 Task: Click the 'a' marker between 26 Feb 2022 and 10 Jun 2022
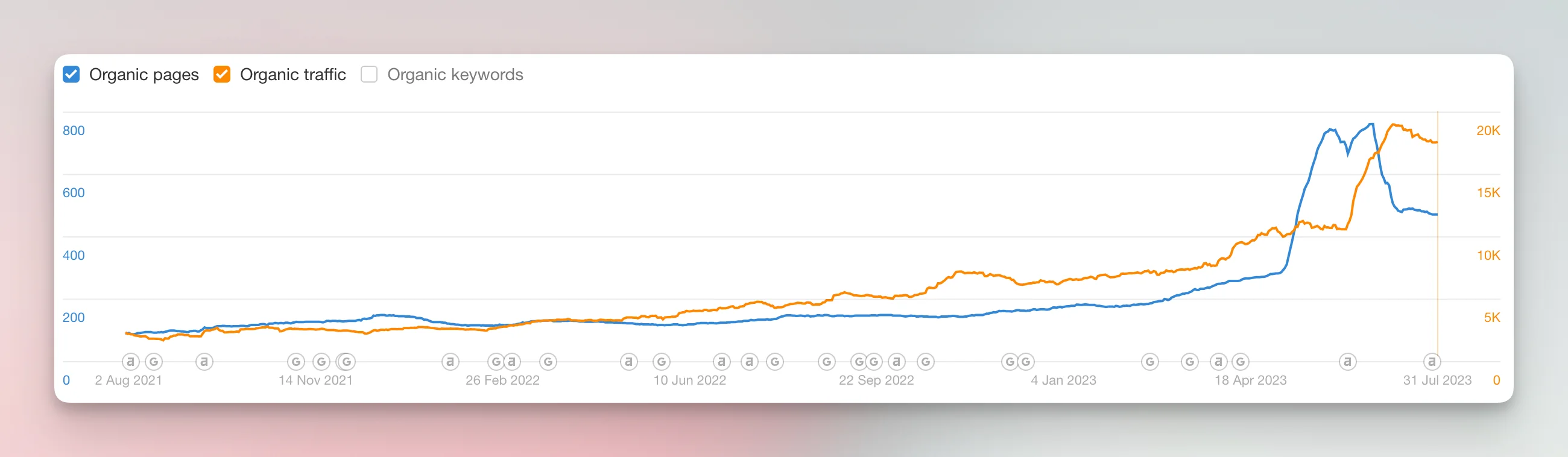629,362
